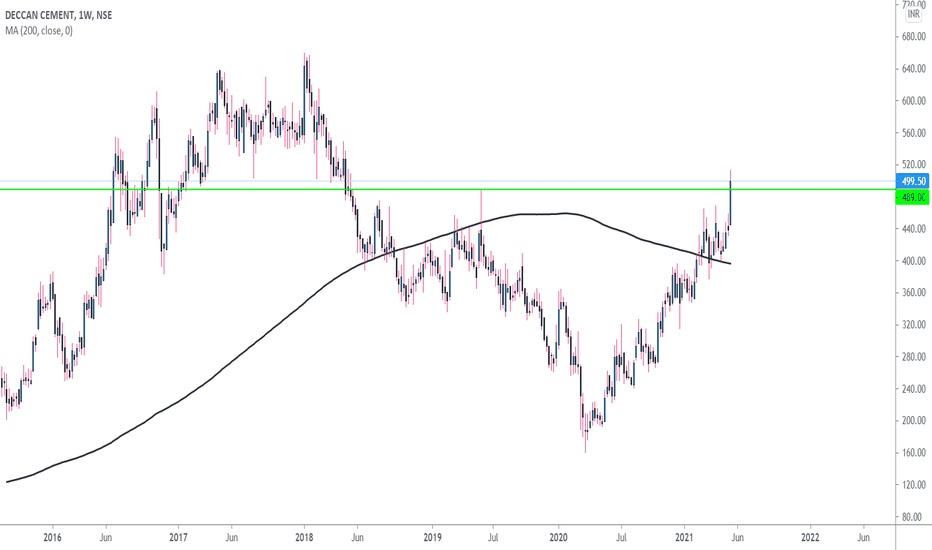
Task: Click the INR currency label
Action: coord(914,14)
